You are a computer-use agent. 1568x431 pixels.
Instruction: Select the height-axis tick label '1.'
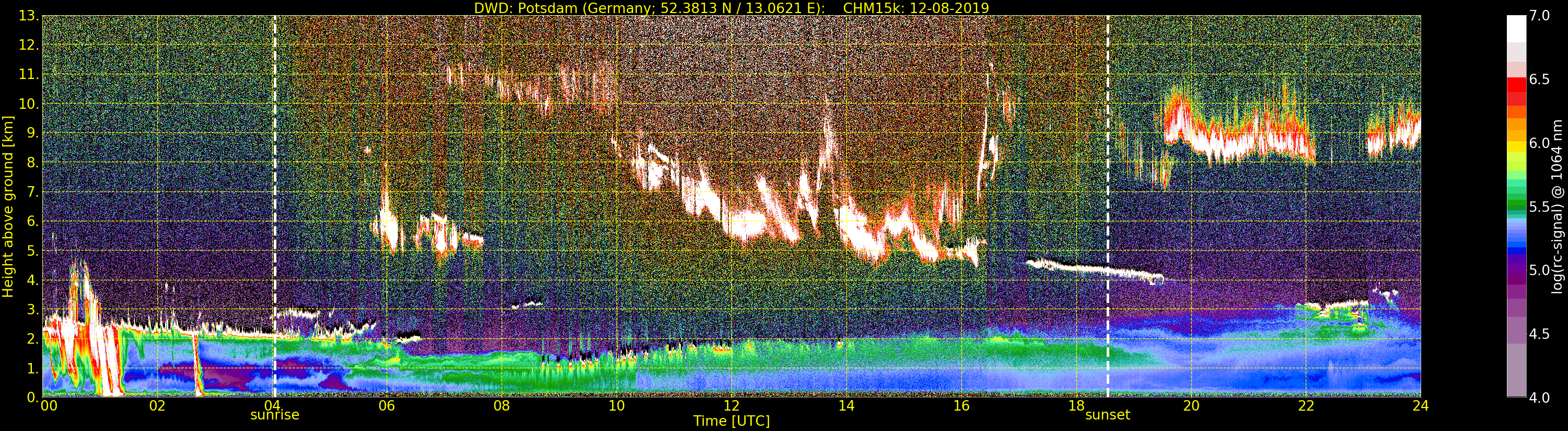[x=33, y=368]
